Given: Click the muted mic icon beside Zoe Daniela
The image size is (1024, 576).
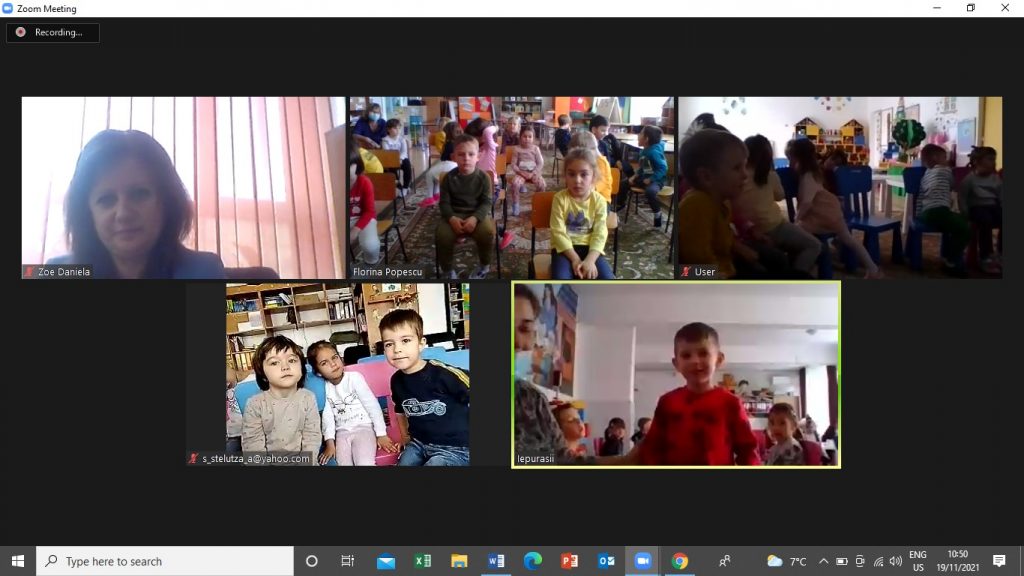Looking at the screenshot, I should [x=30, y=272].
